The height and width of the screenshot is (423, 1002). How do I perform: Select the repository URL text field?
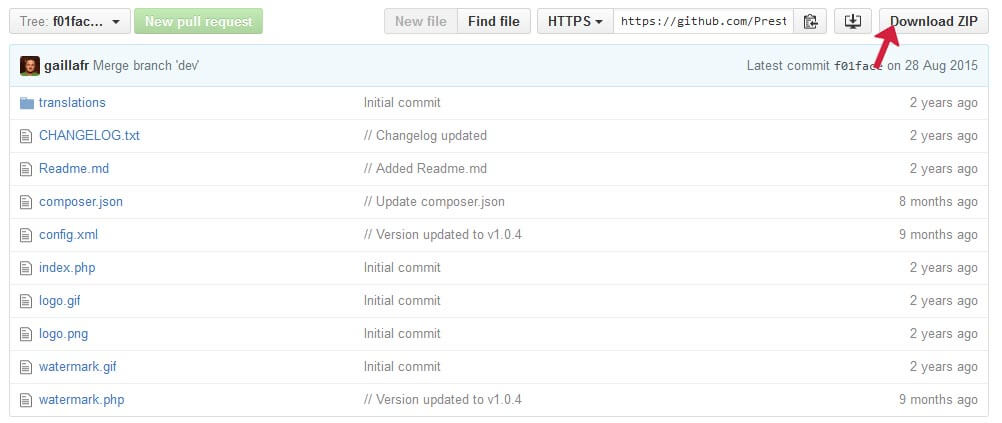(704, 21)
